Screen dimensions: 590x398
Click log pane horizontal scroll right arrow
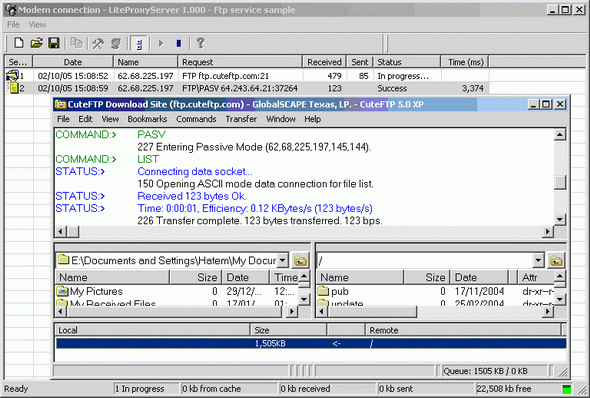click(x=547, y=232)
